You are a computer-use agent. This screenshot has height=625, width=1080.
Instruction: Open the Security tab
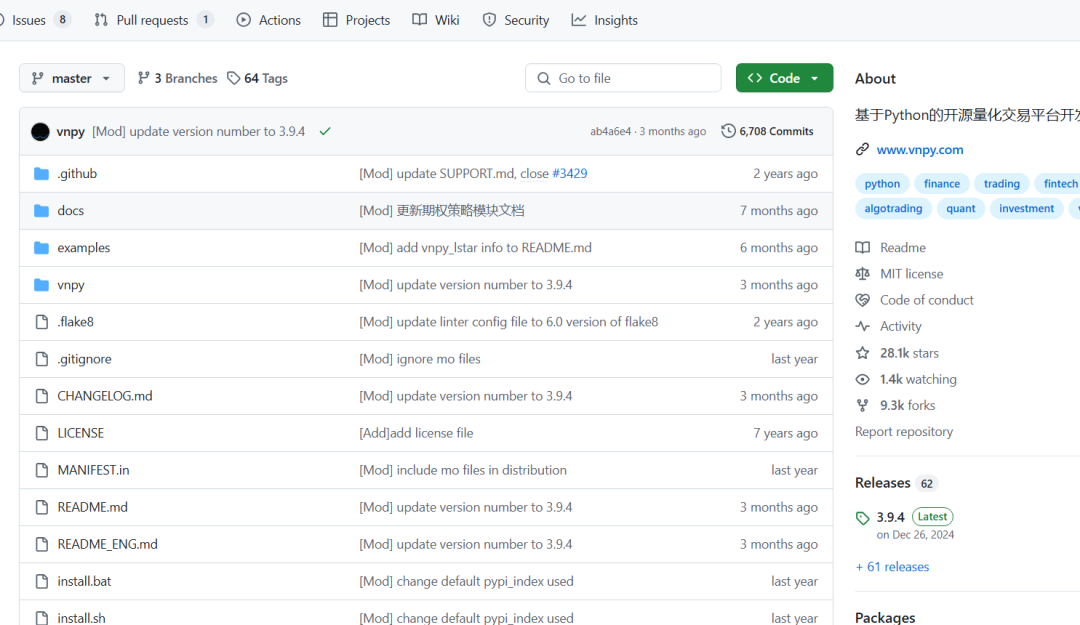pyautogui.click(x=516, y=20)
